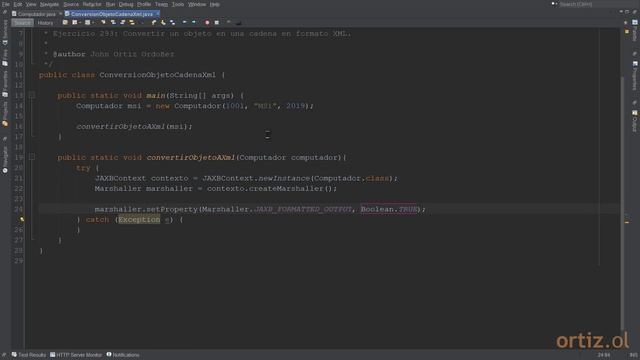
Task: Close the ConversionObjetoCadenaXml.java tab
Action: (x=158, y=14)
